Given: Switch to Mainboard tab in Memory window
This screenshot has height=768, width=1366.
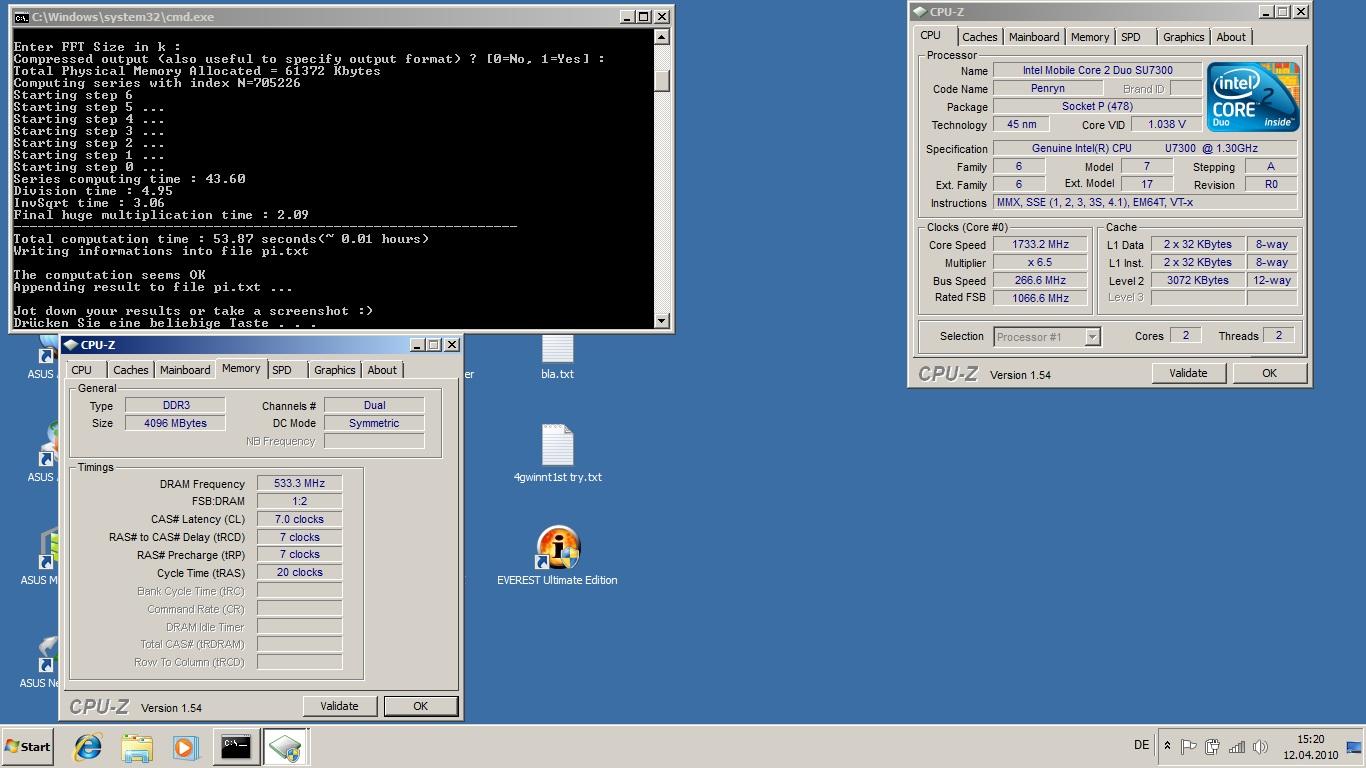Looking at the screenshot, I should click(x=186, y=370).
